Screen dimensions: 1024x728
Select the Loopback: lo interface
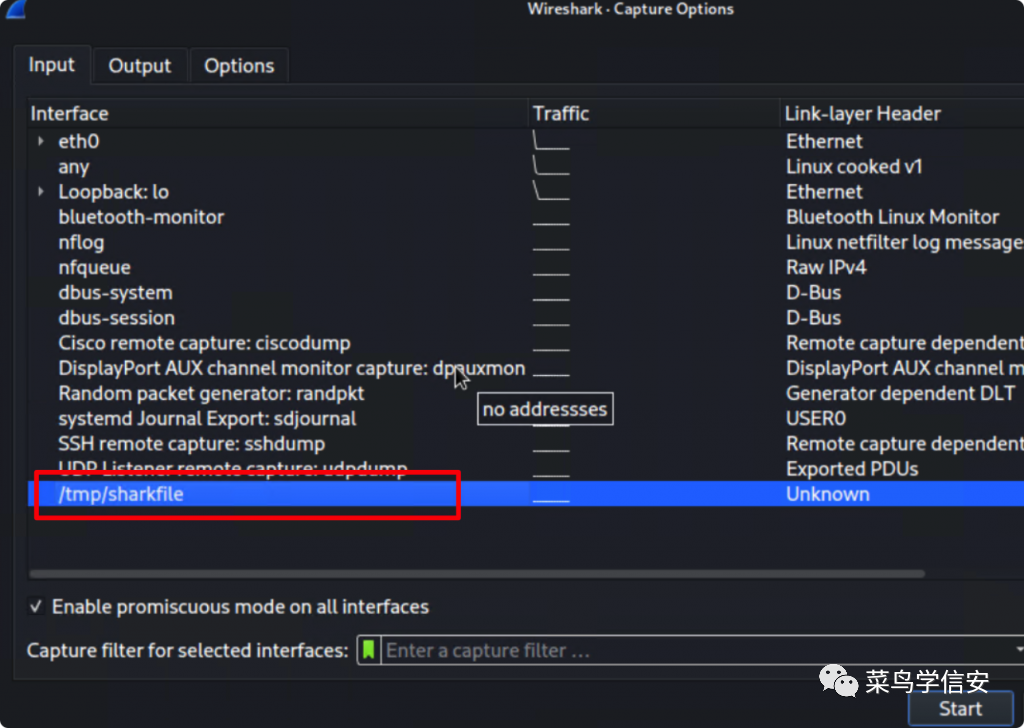(114, 192)
